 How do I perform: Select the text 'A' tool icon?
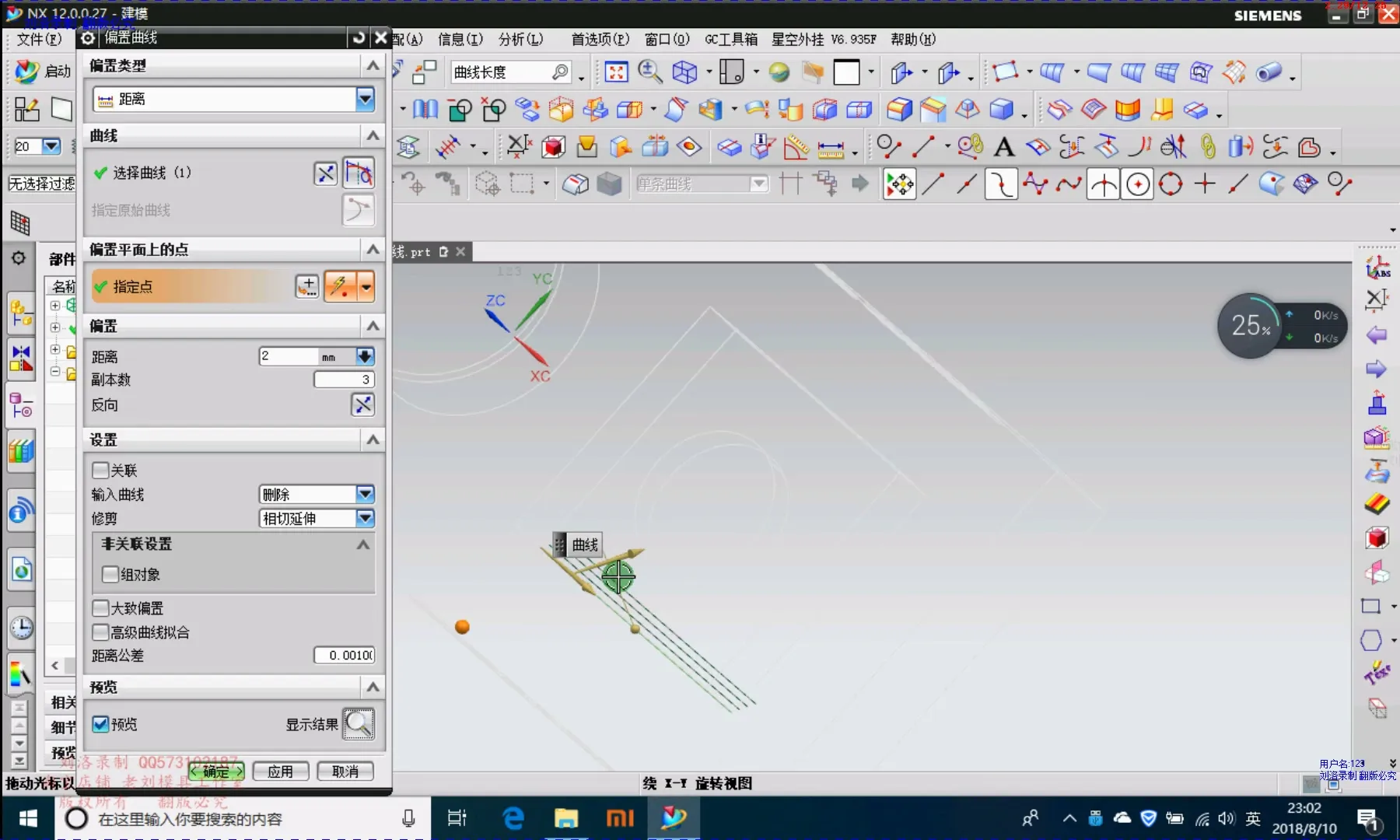(1004, 147)
